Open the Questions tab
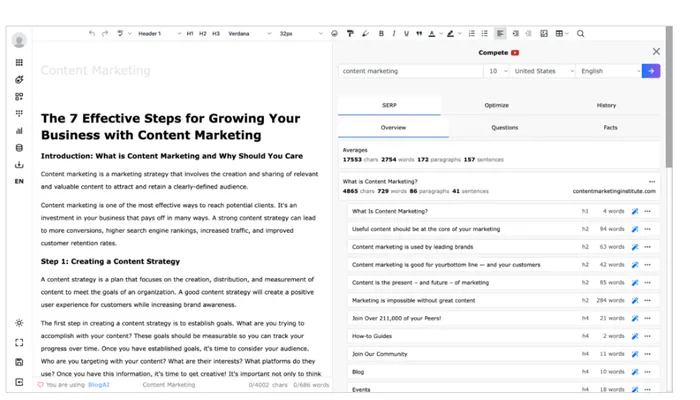Viewport: 700px width, 400px height. pos(504,128)
